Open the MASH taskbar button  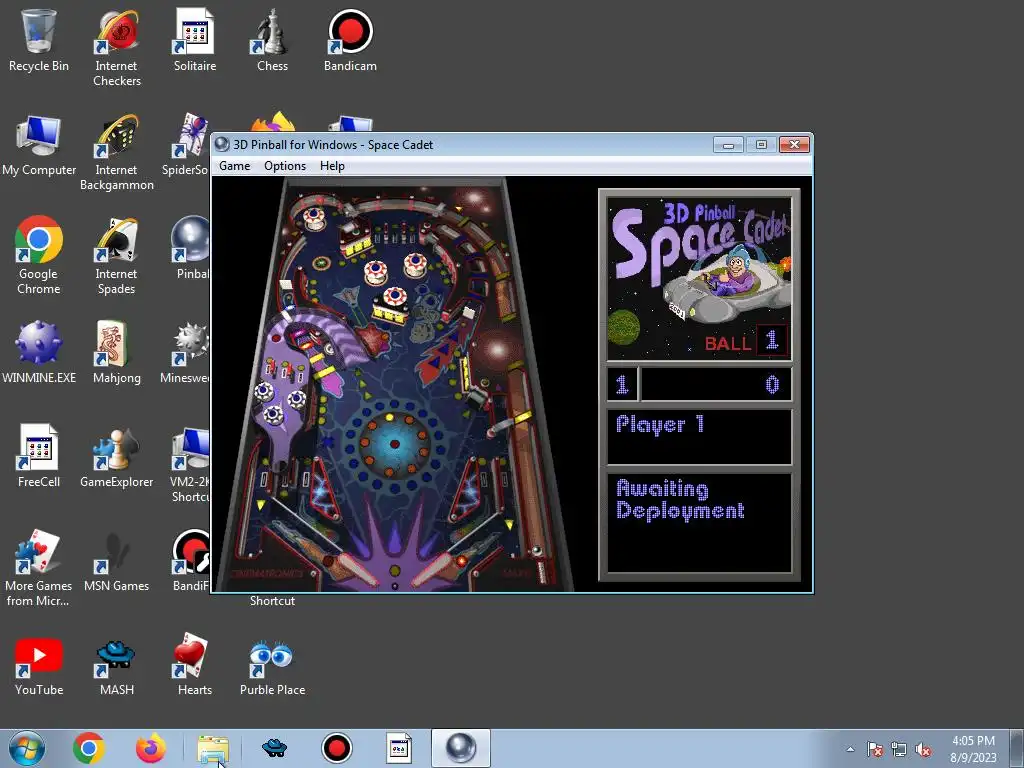point(274,748)
